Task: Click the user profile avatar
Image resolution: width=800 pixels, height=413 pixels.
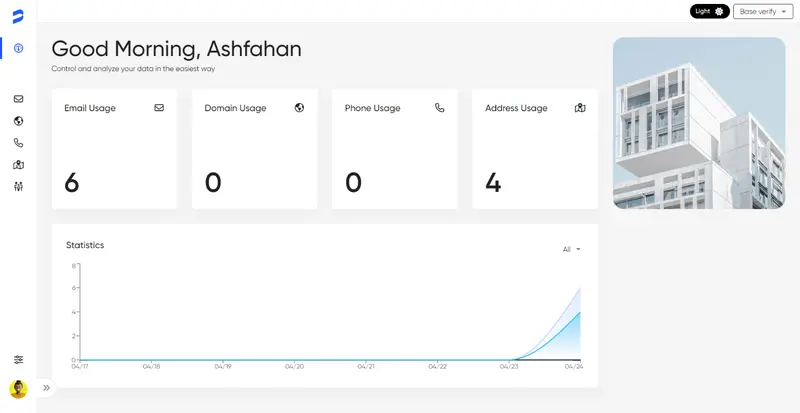Action: (x=18, y=389)
